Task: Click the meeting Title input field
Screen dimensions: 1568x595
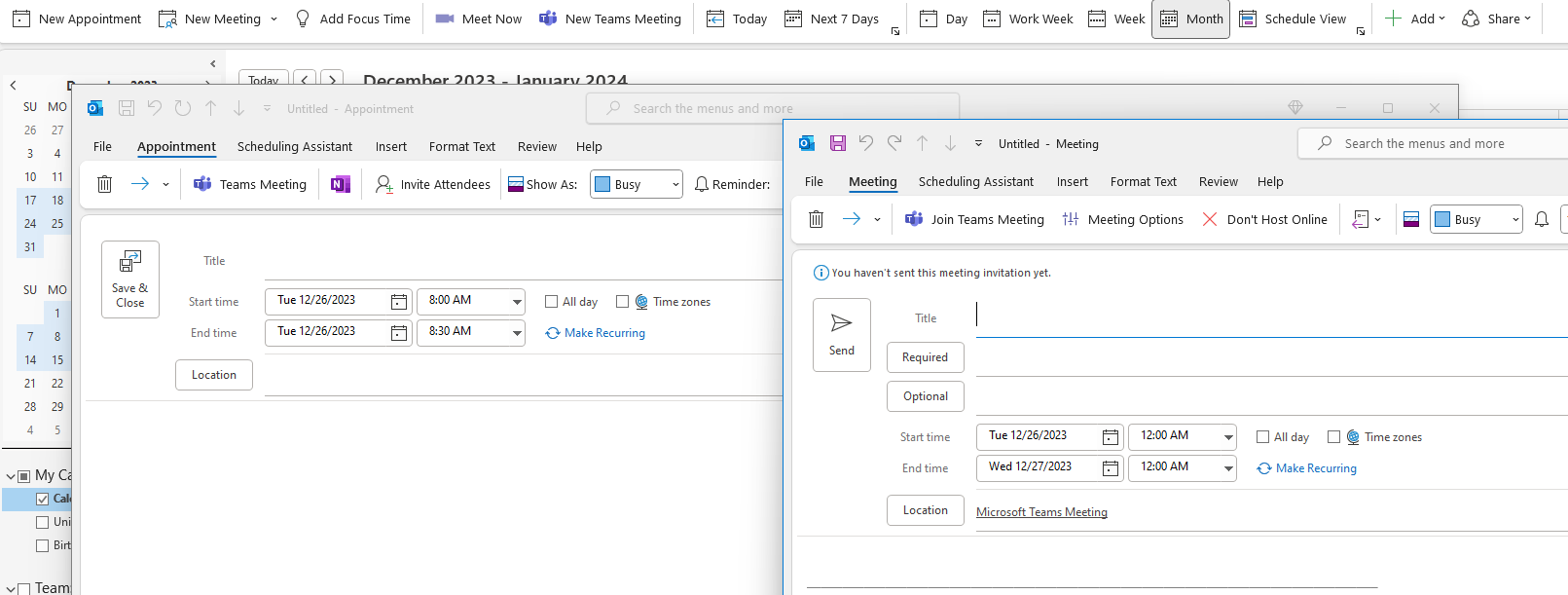Action: (x=1271, y=318)
